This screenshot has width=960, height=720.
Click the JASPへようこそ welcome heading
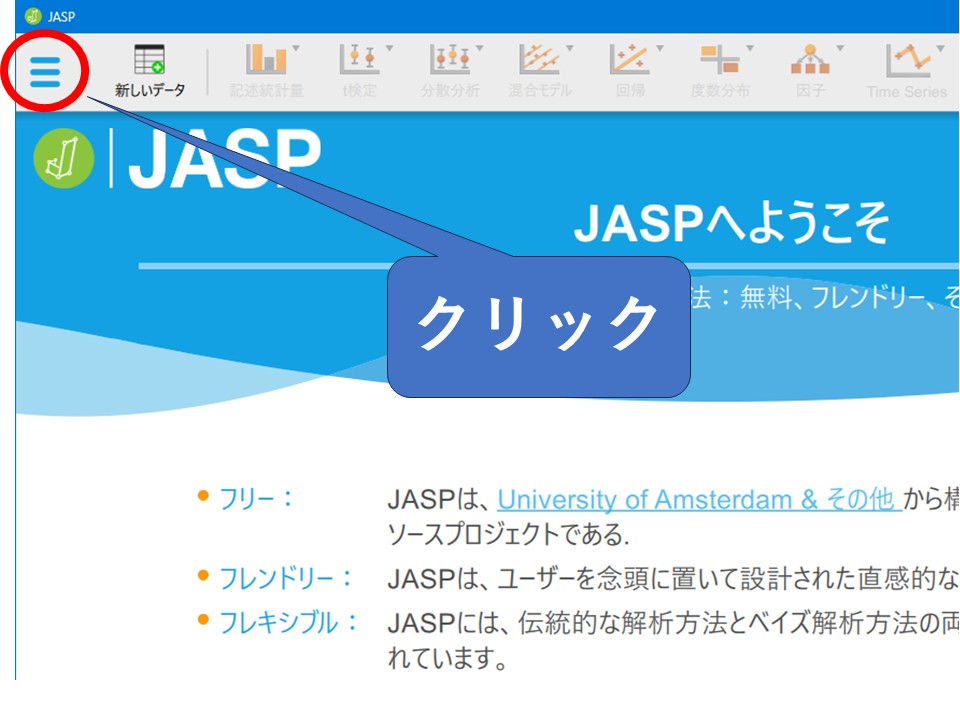pyautogui.click(x=731, y=223)
